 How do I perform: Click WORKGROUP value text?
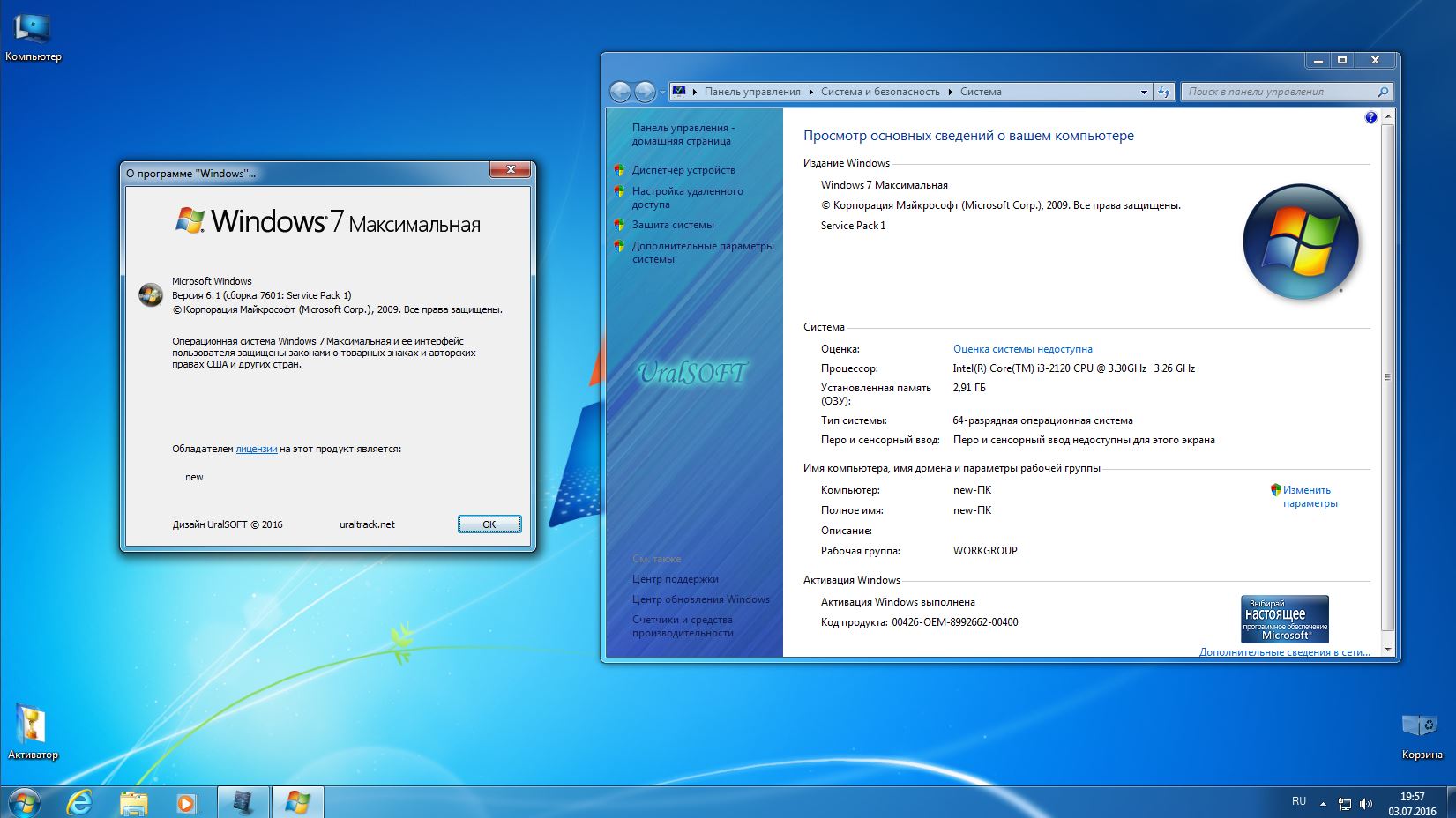click(985, 551)
